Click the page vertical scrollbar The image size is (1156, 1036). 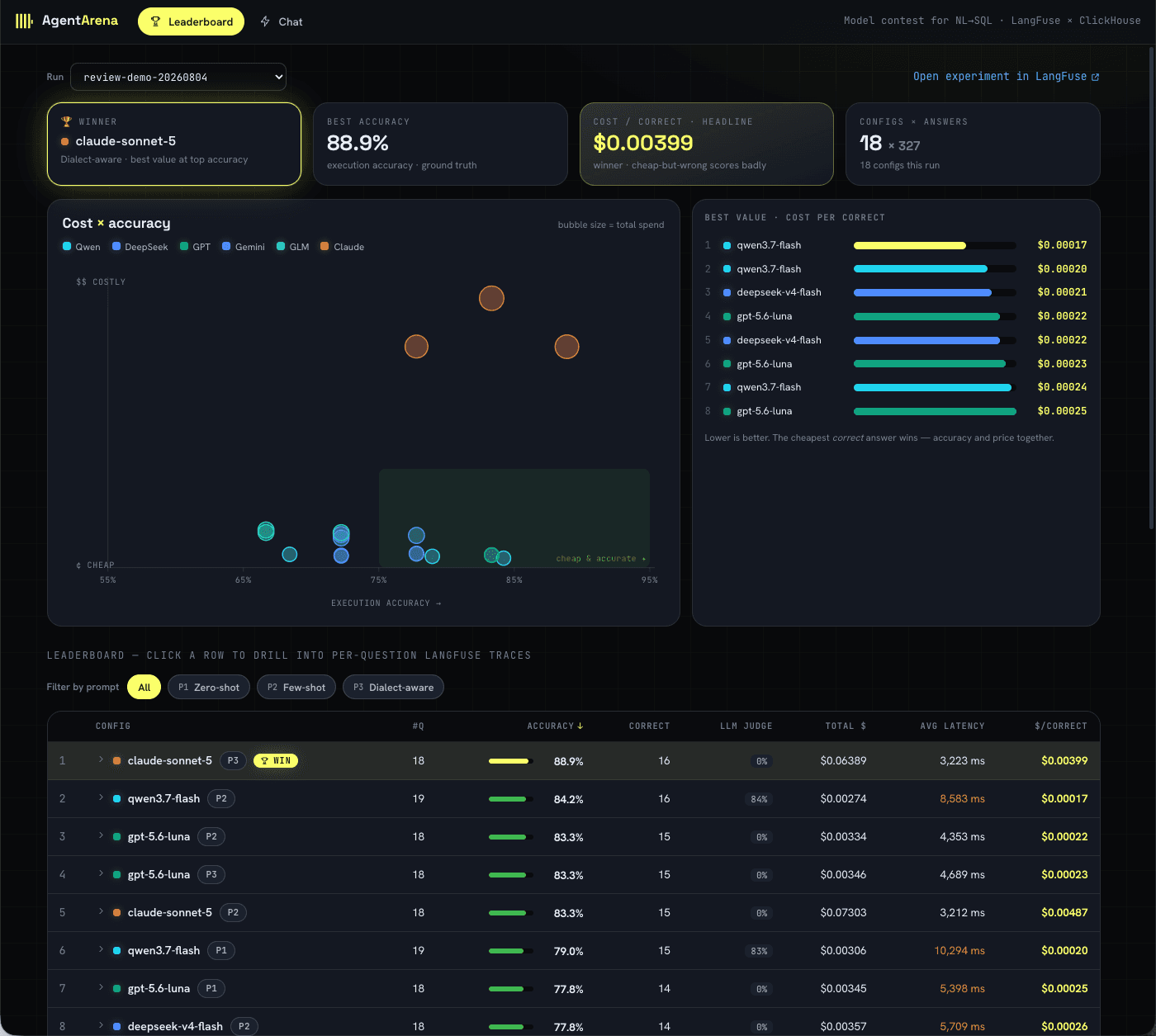point(1152,287)
